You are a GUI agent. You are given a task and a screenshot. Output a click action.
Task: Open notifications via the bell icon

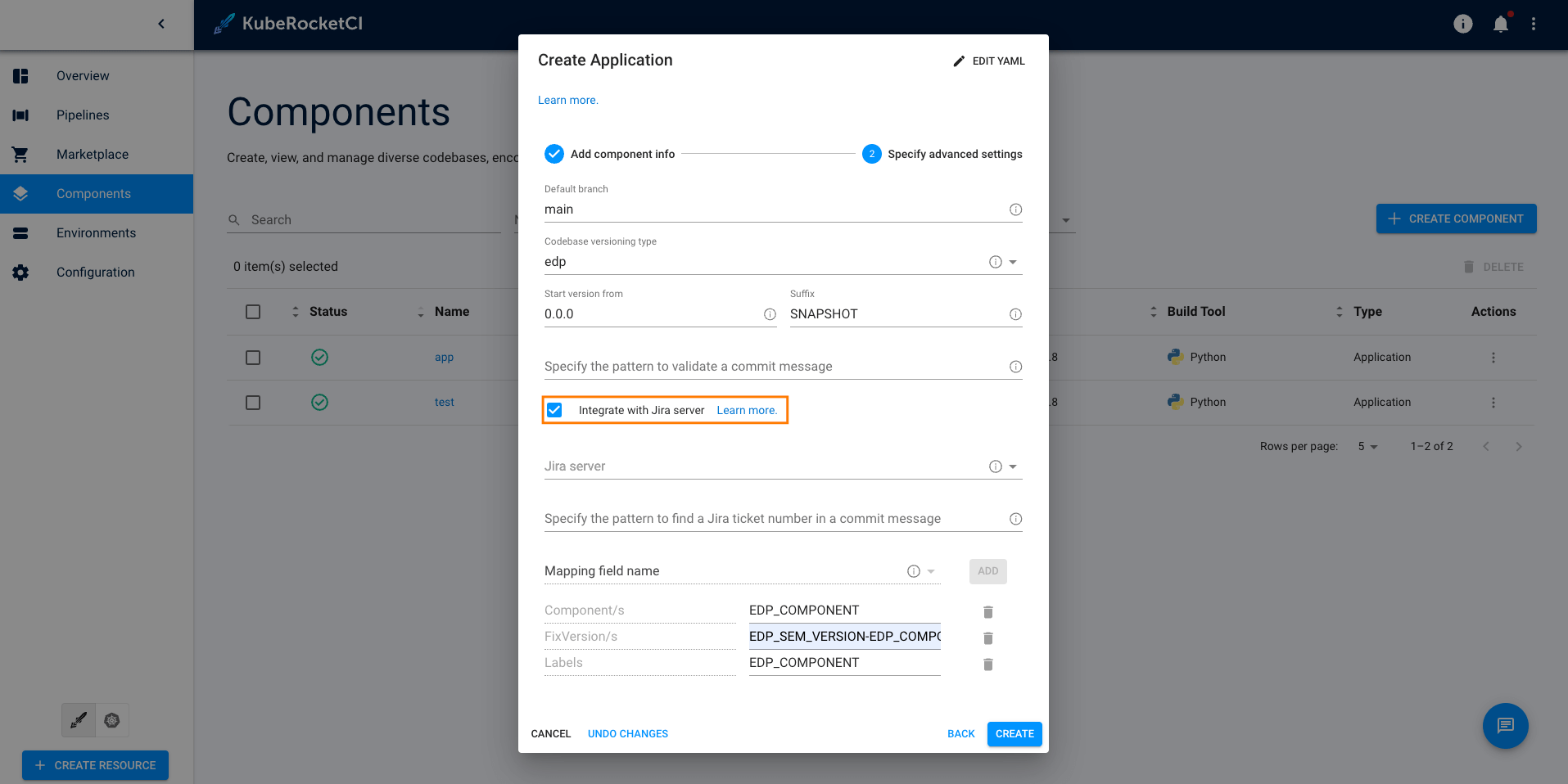pos(1500,23)
